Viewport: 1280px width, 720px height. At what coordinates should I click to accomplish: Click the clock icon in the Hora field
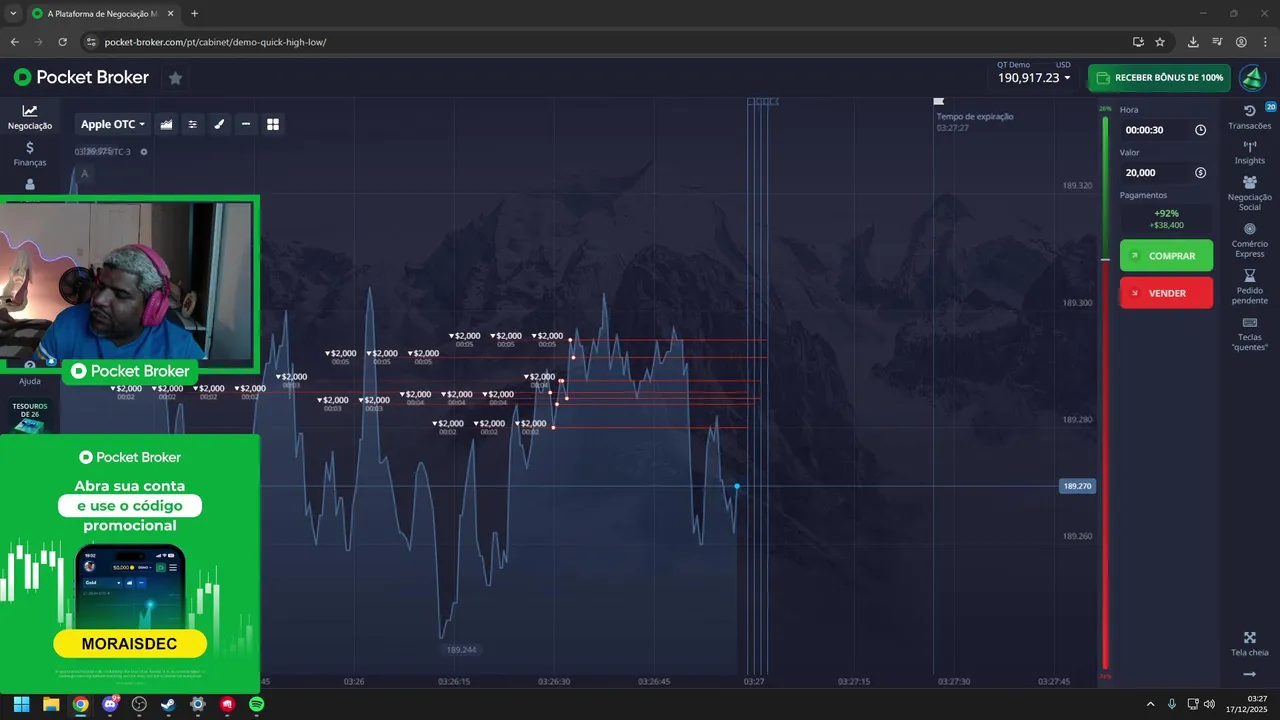1200,130
